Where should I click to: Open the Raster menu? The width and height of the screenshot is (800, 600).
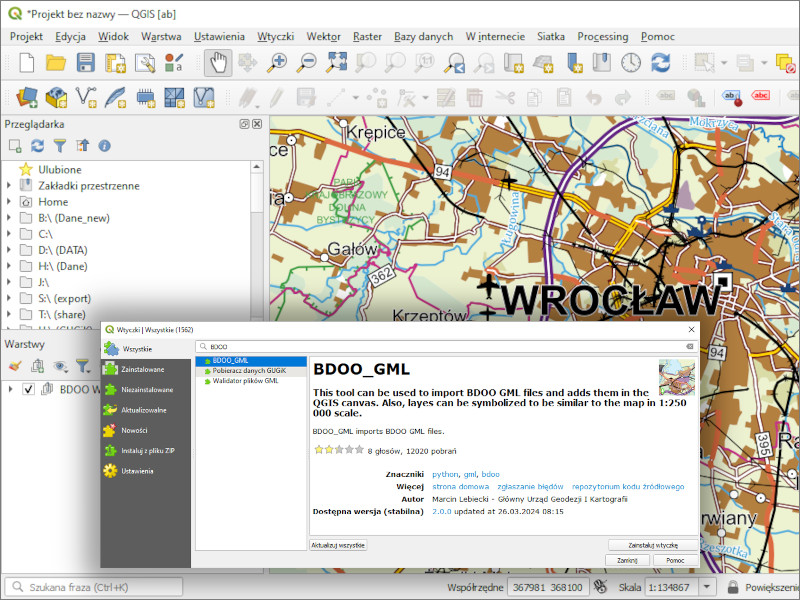pos(367,37)
